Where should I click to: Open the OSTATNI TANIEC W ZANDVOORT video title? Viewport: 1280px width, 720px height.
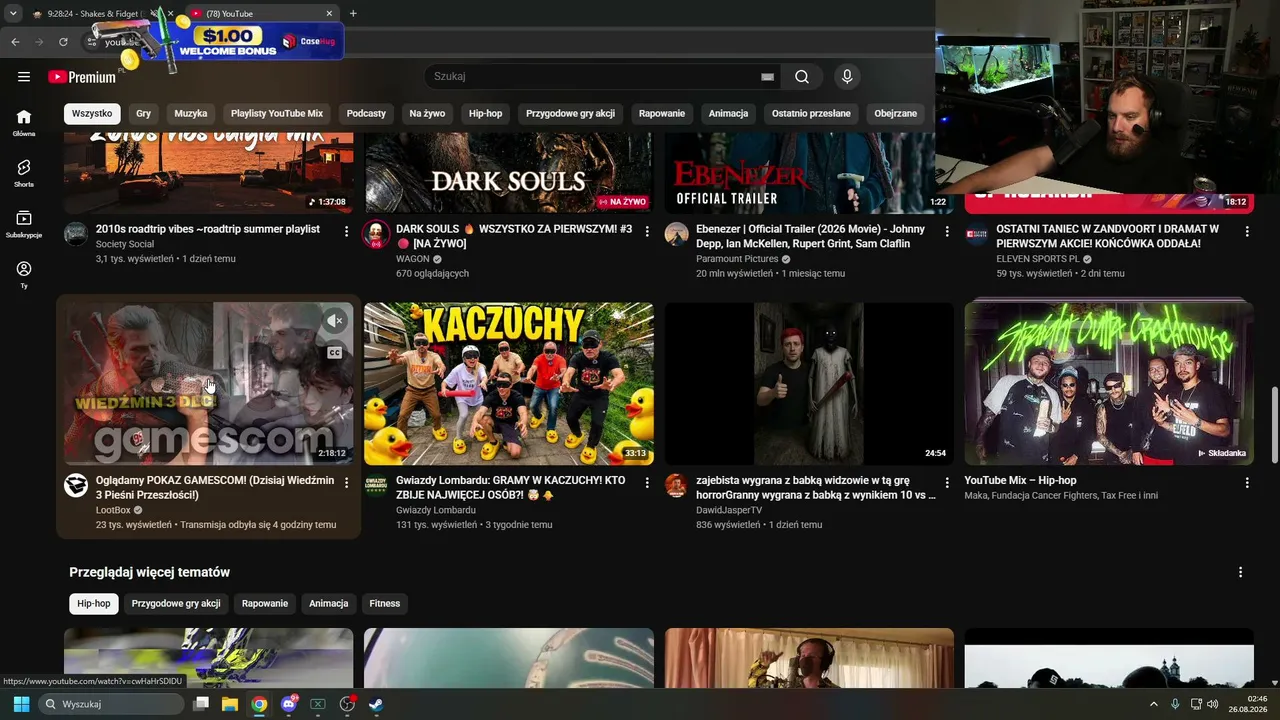1108,236
